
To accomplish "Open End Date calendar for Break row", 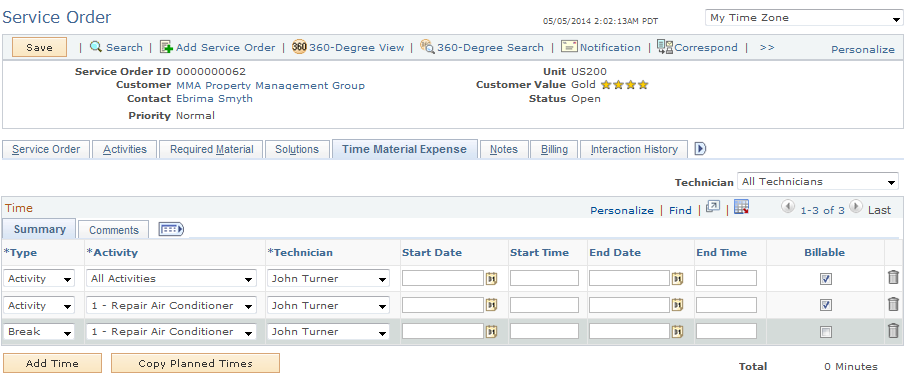I will coord(677,332).
